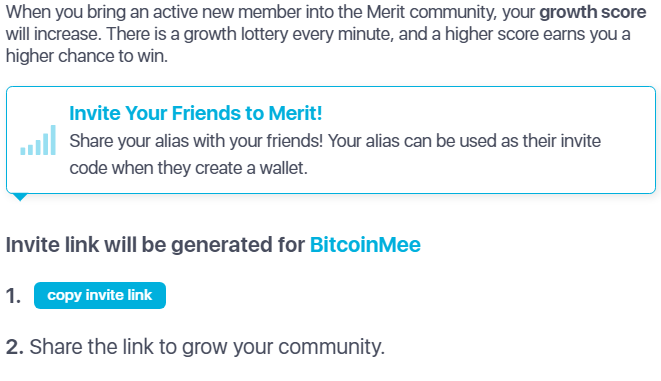Click the tallest bar of growth icon

tap(53, 140)
